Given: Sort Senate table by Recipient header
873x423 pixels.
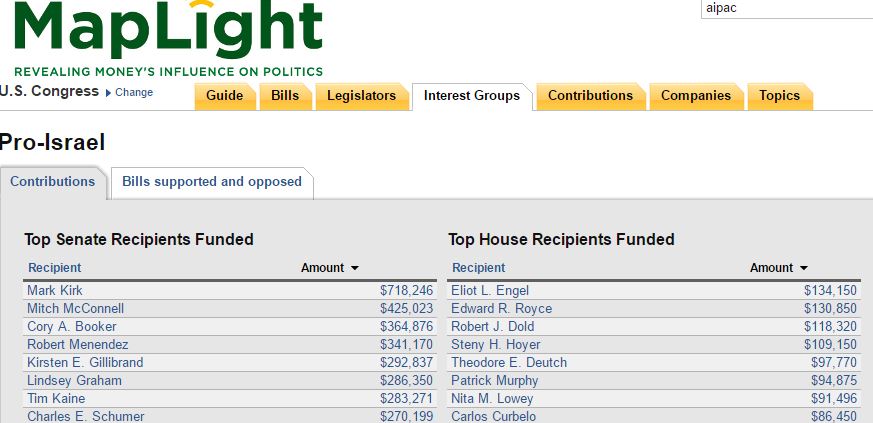Looking at the screenshot, I should 55,268.
